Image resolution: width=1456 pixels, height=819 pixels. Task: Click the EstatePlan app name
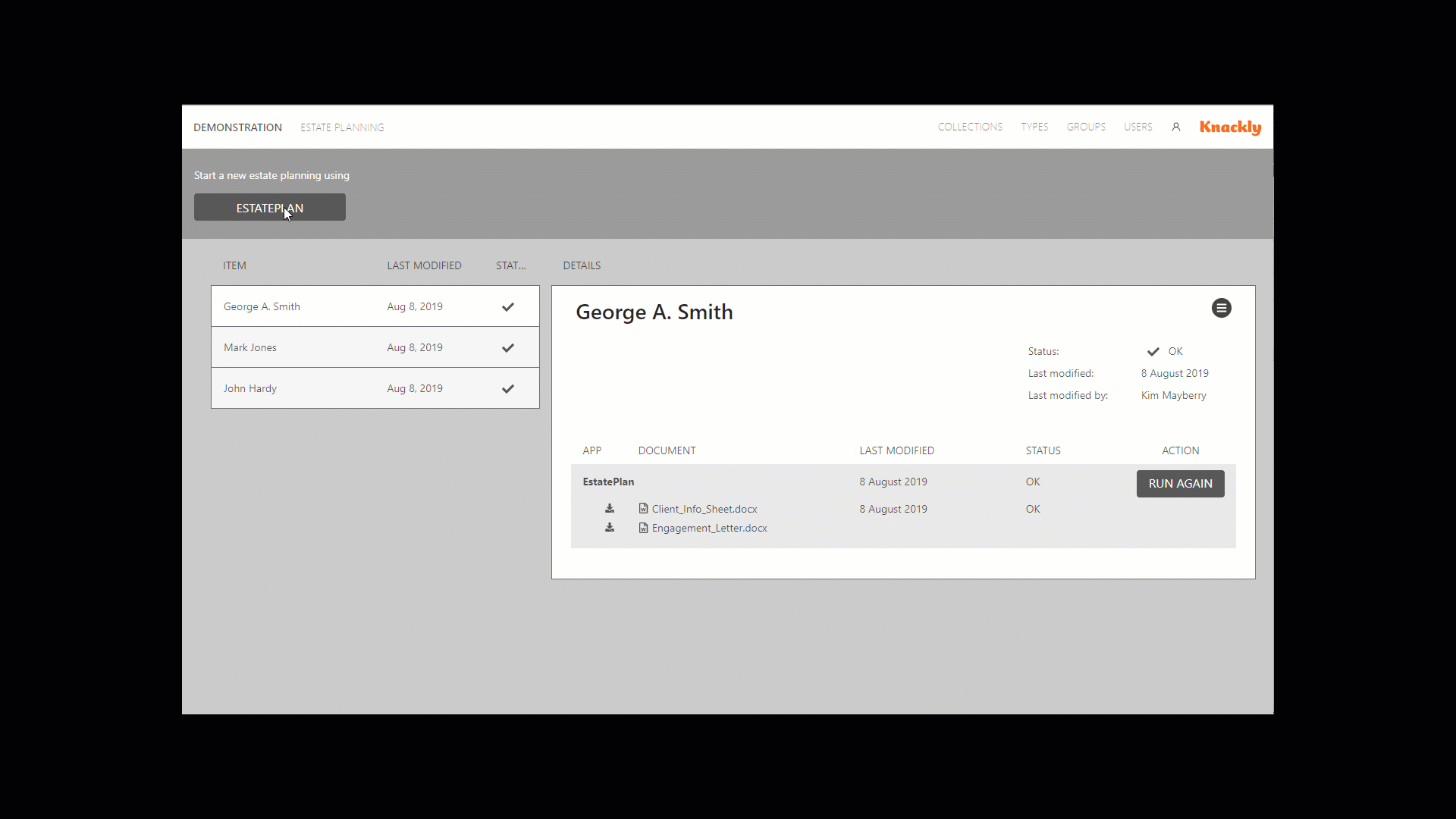pos(608,482)
